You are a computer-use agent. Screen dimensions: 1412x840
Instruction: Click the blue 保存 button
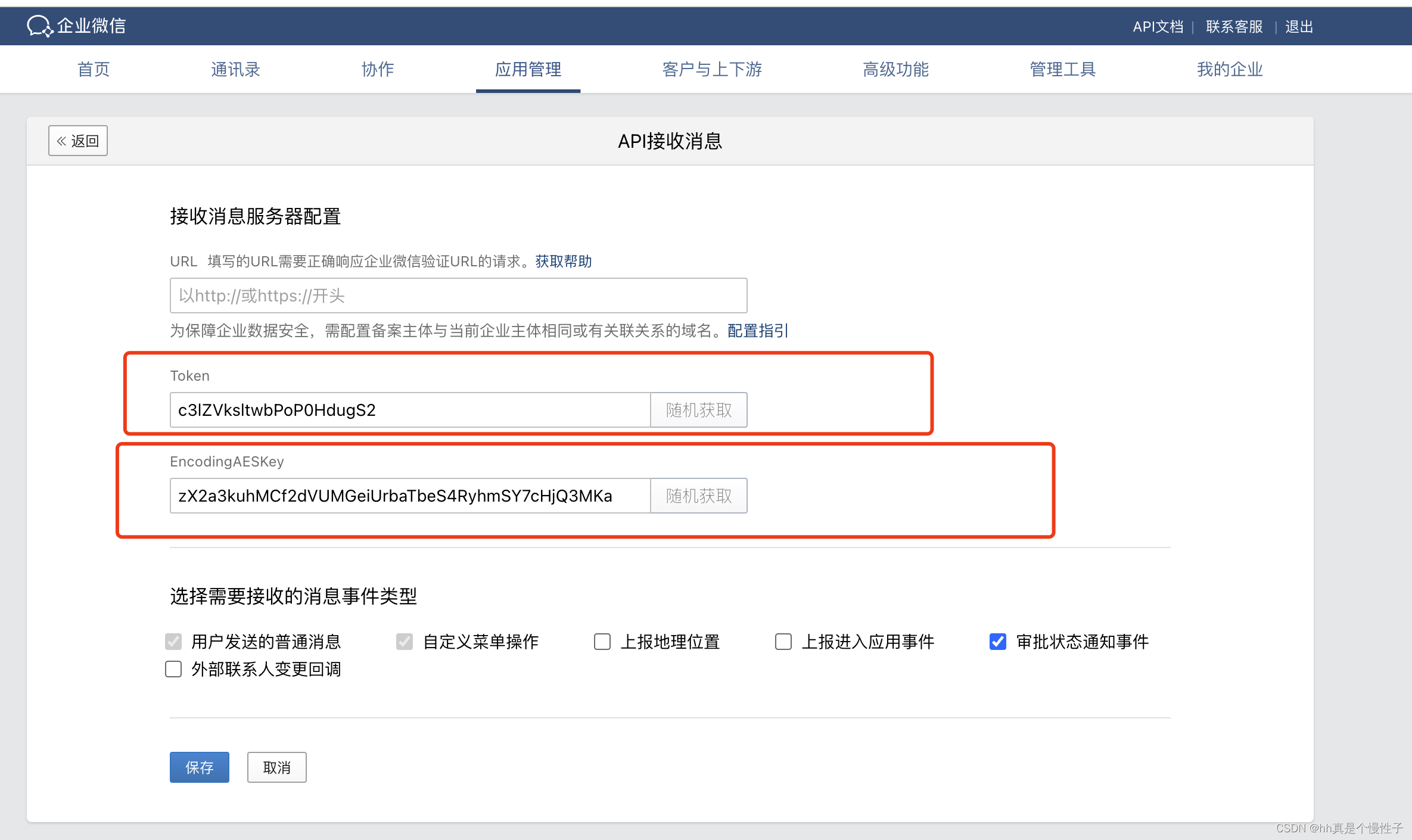(199, 767)
